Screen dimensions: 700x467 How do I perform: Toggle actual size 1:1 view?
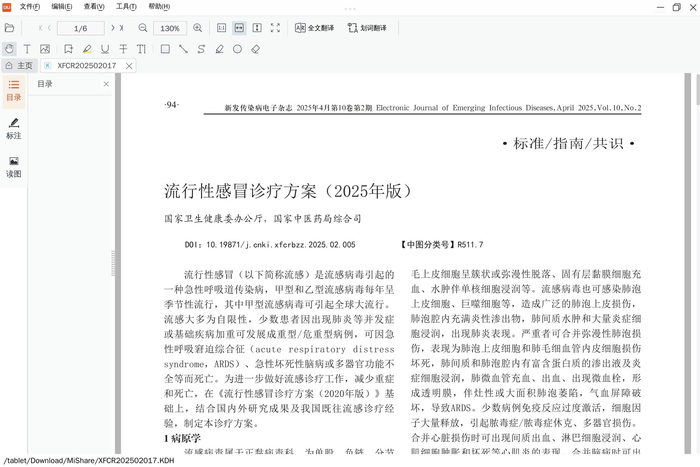pyautogui.click(x=221, y=28)
